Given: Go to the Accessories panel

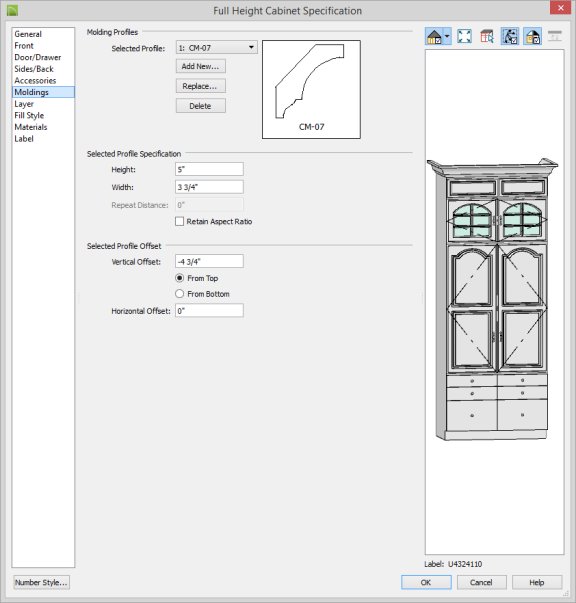Looking at the screenshot, I should tap(35, 80).
